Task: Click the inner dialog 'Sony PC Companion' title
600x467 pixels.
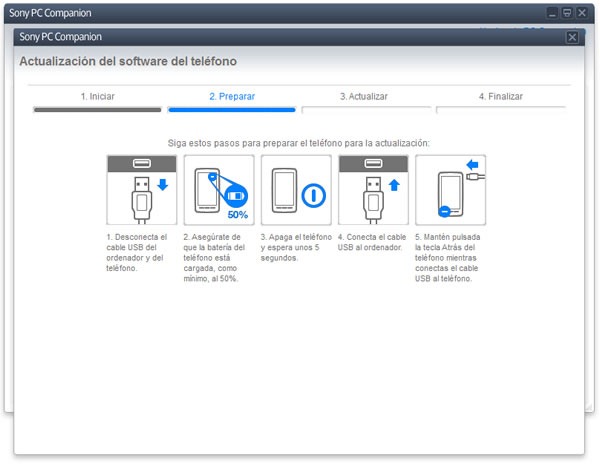Action: click(60, 37)
